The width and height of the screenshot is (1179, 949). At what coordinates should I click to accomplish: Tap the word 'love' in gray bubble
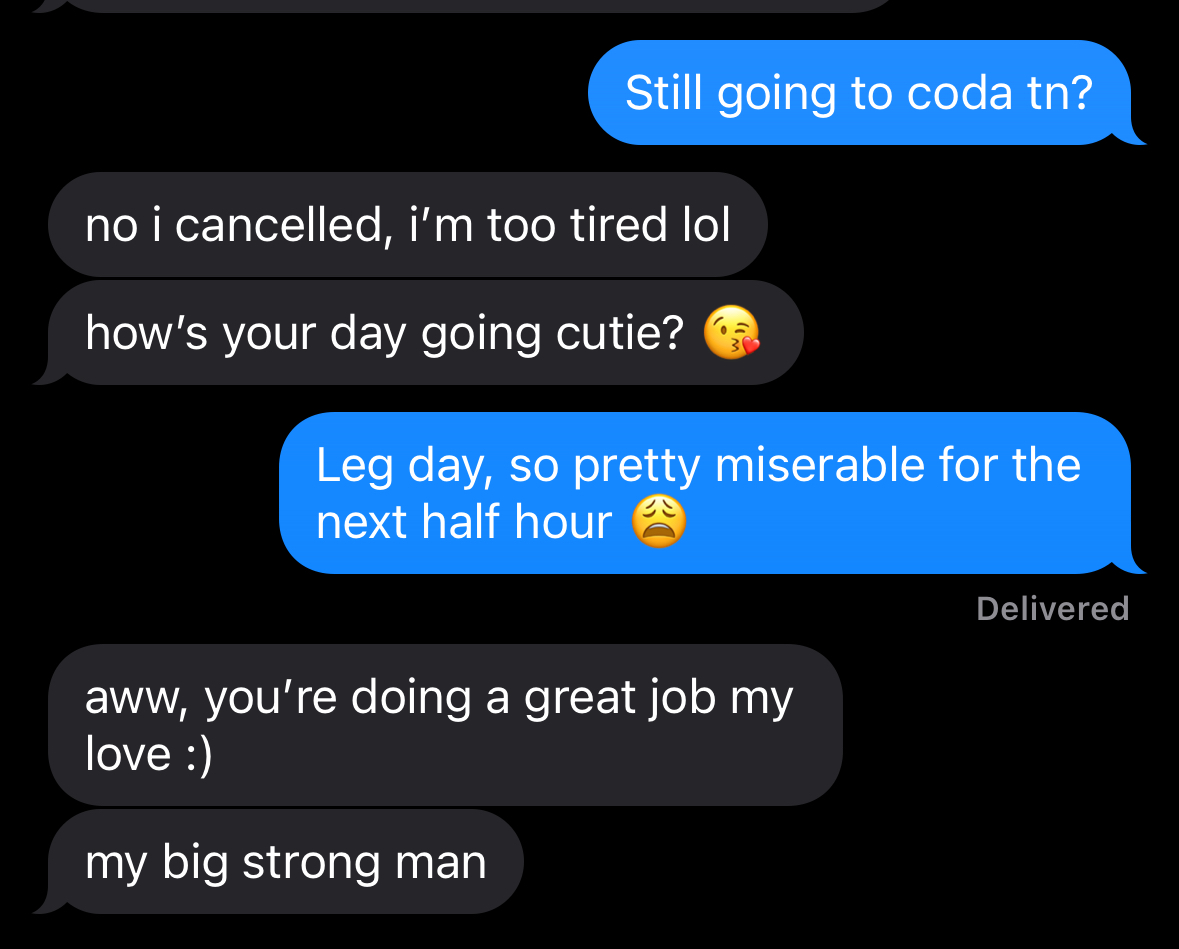click(128, 754)
